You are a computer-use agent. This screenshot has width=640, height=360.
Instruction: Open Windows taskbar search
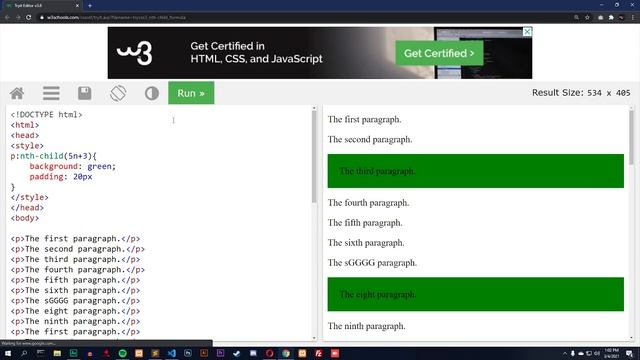click(x=24, y=353)
